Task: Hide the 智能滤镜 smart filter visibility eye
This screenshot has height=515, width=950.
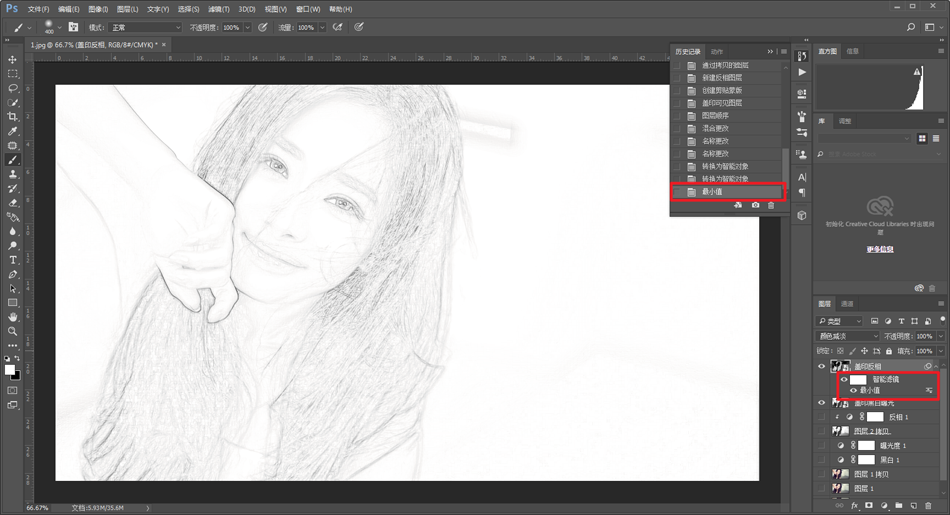Action: tap(844, 380)
